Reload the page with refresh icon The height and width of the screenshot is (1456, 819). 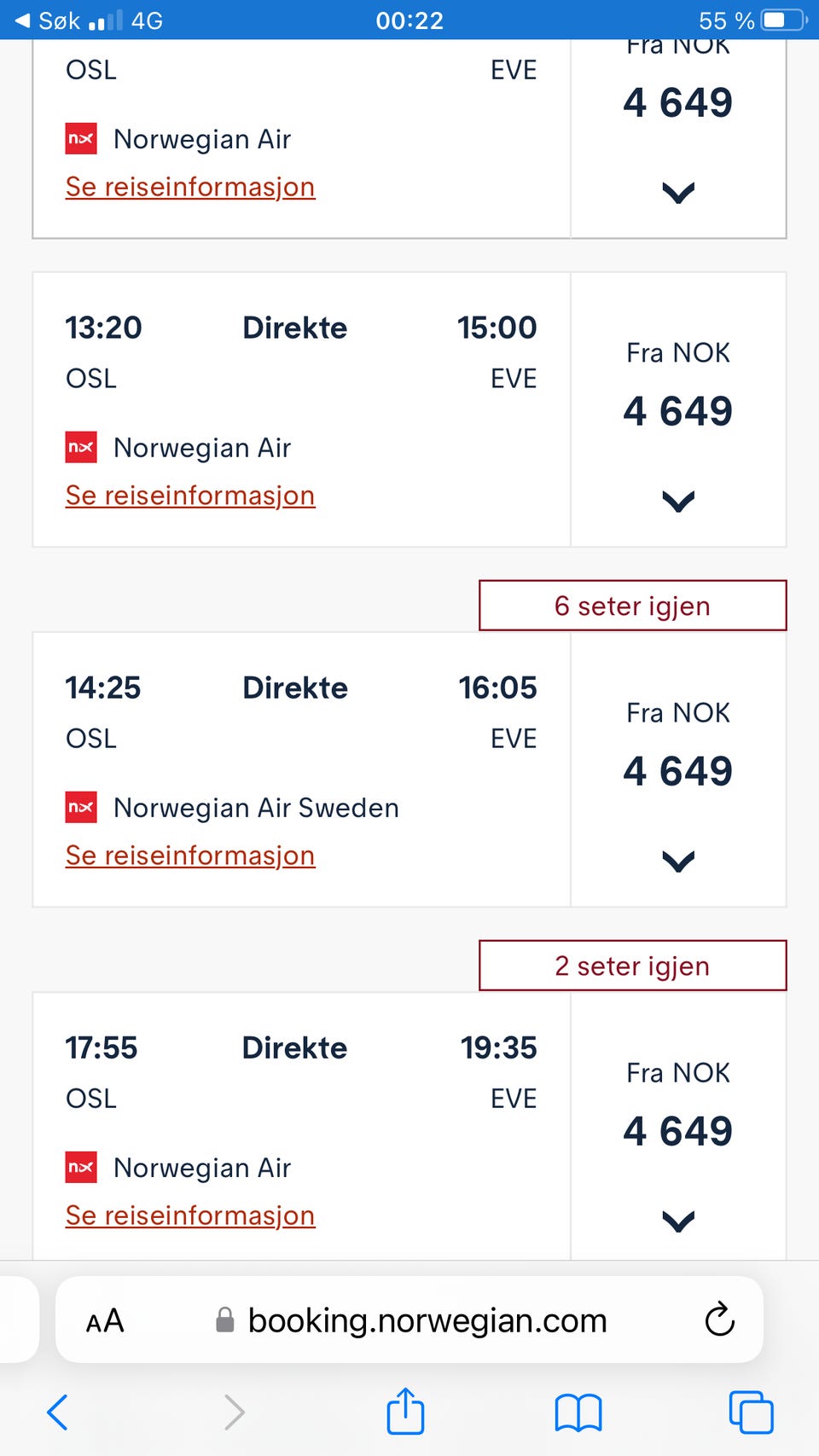(x=719, y=1320)
